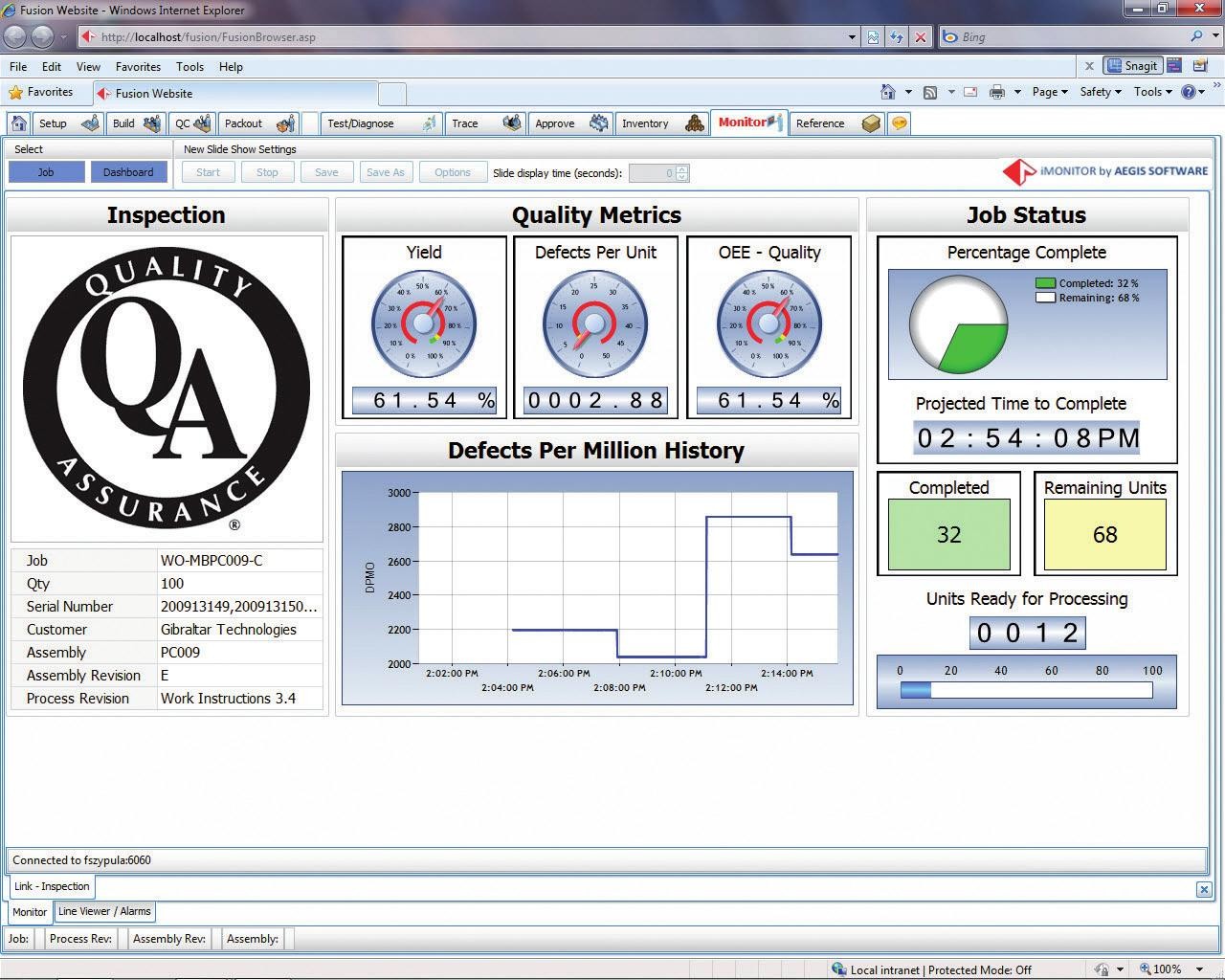Screen dimensions: 1225x980
Task: Click the red Stop loading icon
Action: (x=921, y=37)
